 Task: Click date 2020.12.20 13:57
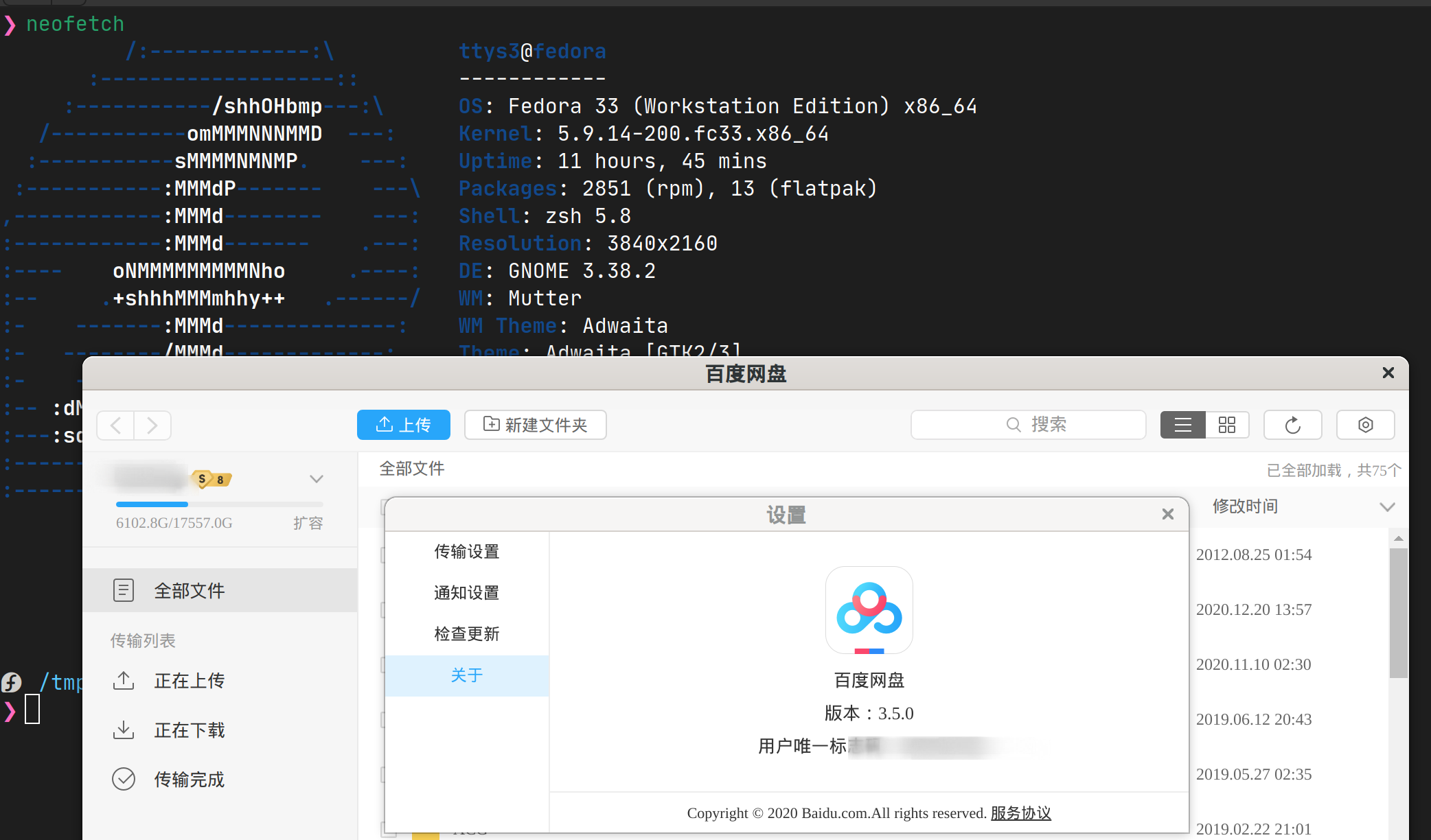(x=1254, y=609)
